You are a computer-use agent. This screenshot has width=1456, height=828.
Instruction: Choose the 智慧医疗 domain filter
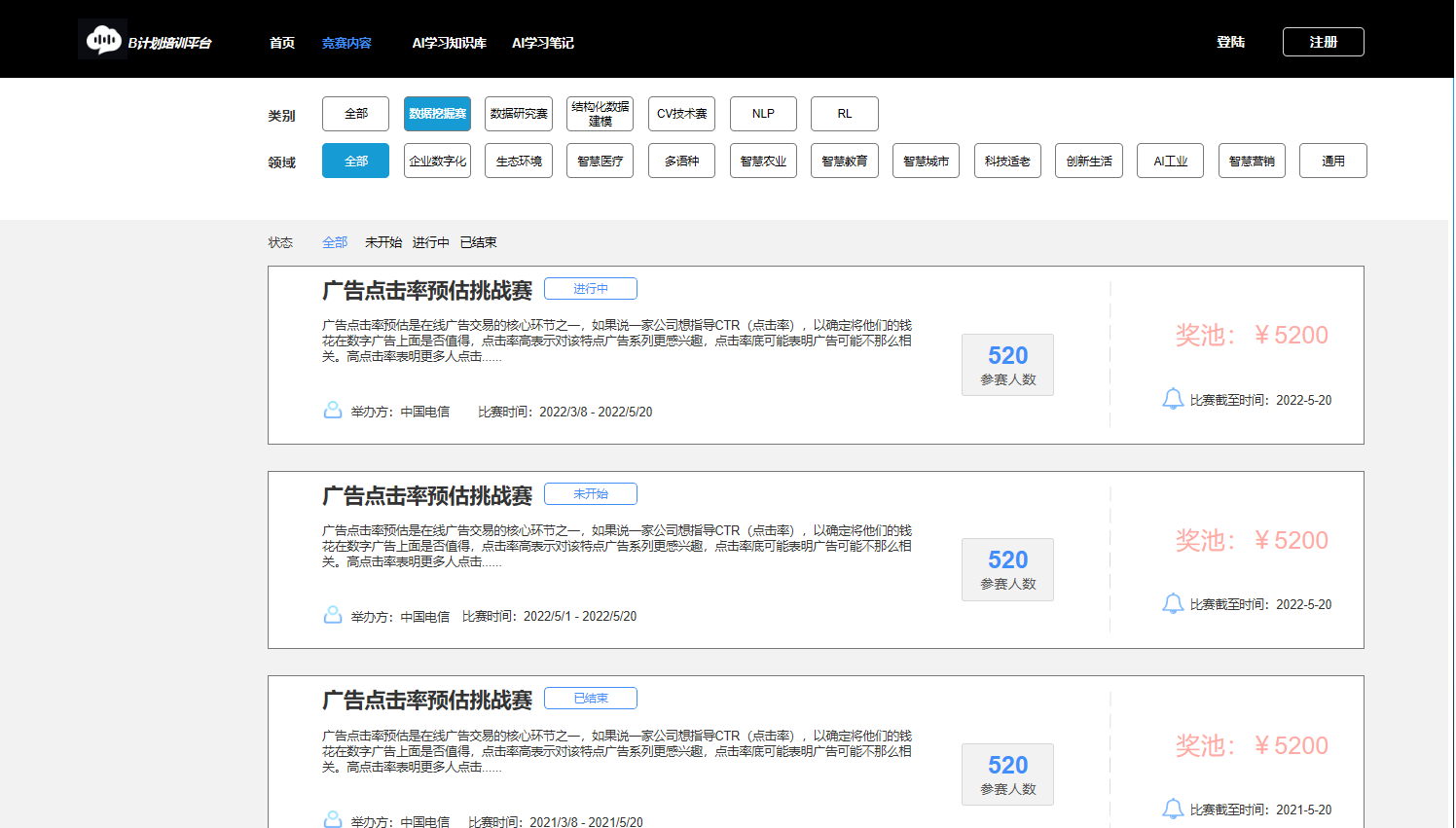pos(601,161)
